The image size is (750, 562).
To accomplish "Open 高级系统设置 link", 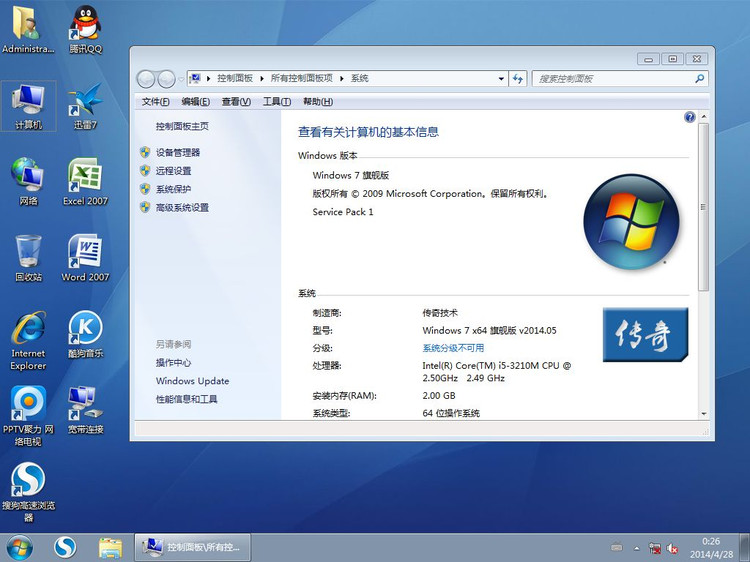I will 182,207.
